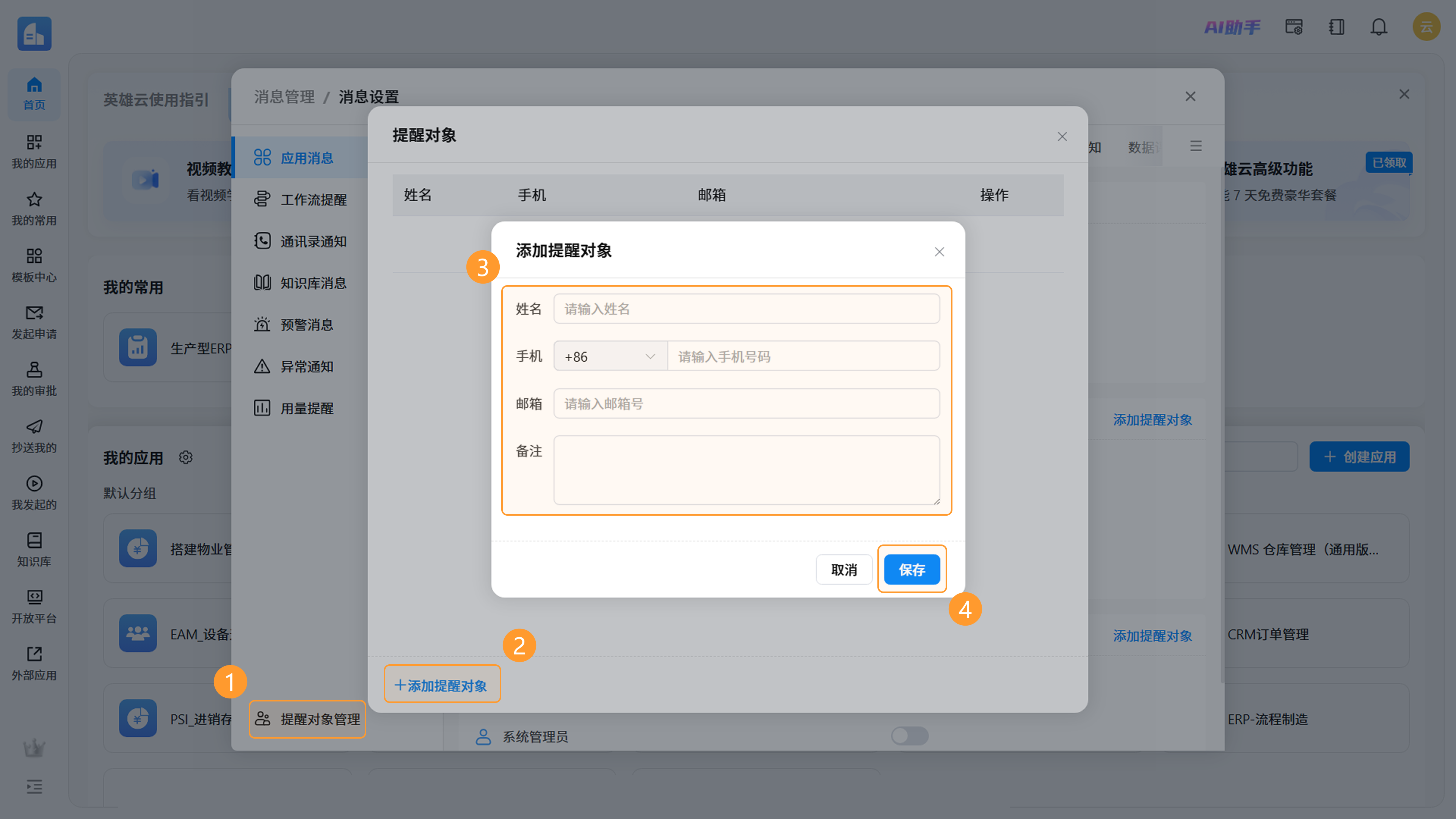Click the crown upgrade icon in sidebar
Screen dimensions: 1456x819
[x=34, y=748]
